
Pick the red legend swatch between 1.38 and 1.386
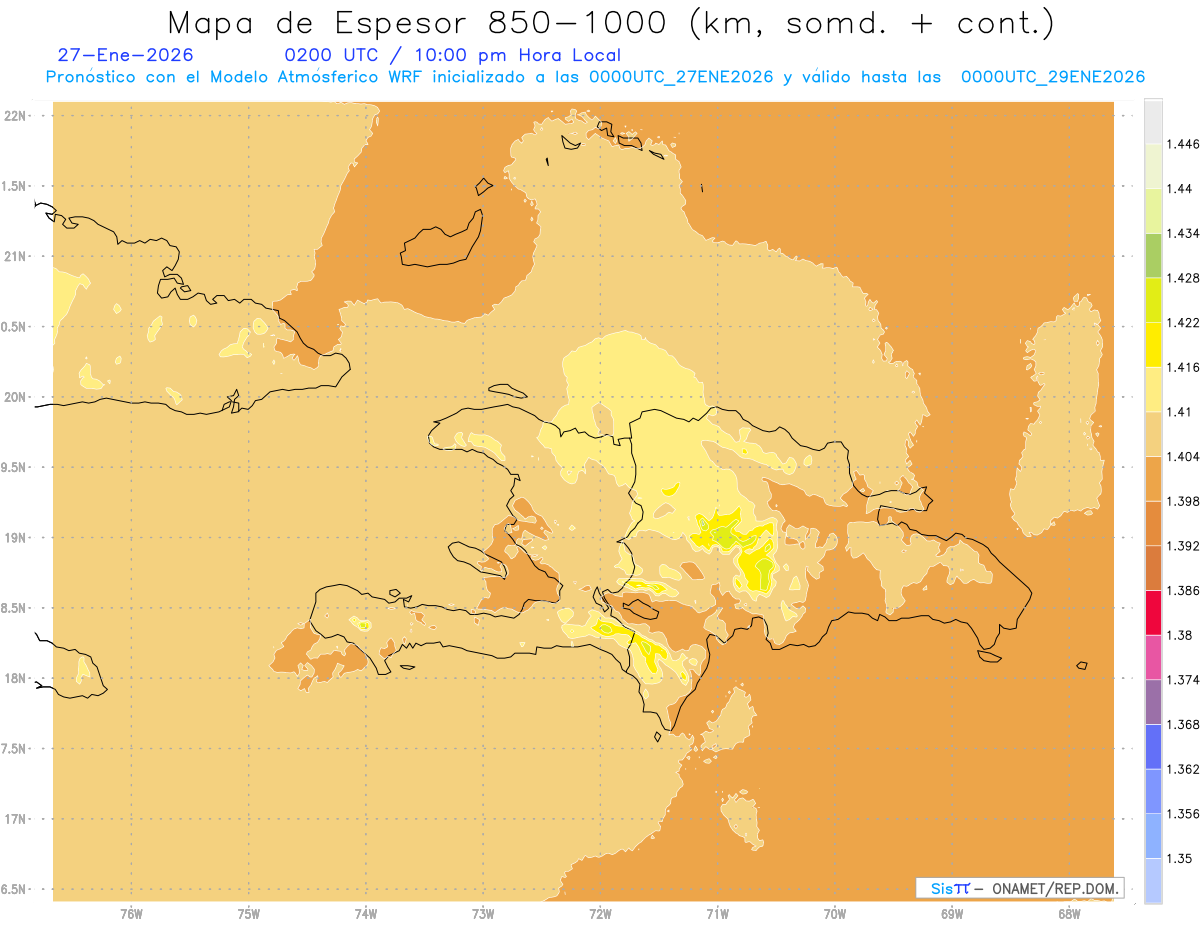pos(1153,612)
